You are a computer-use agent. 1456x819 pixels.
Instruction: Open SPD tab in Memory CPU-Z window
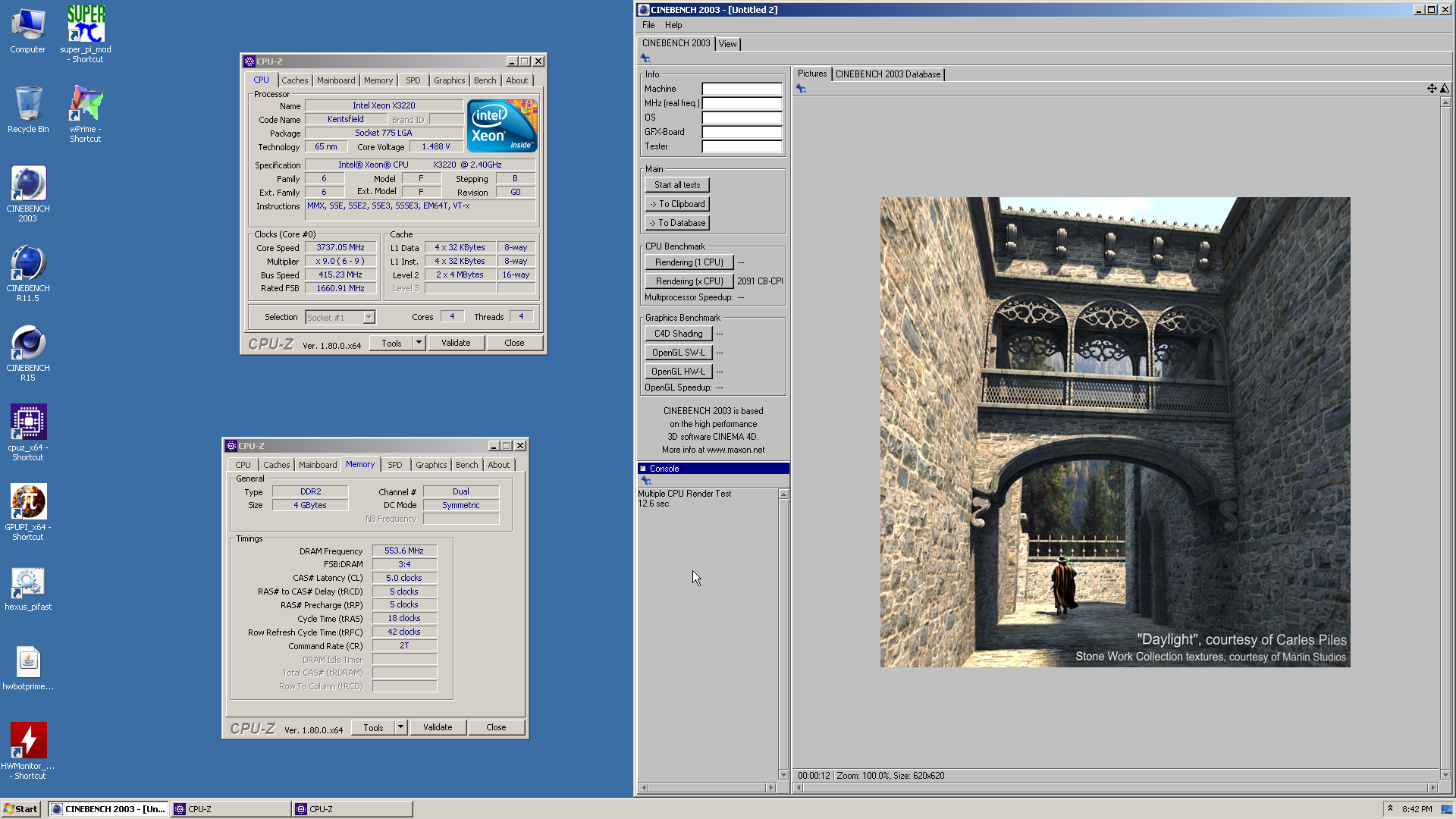[395, 465]
